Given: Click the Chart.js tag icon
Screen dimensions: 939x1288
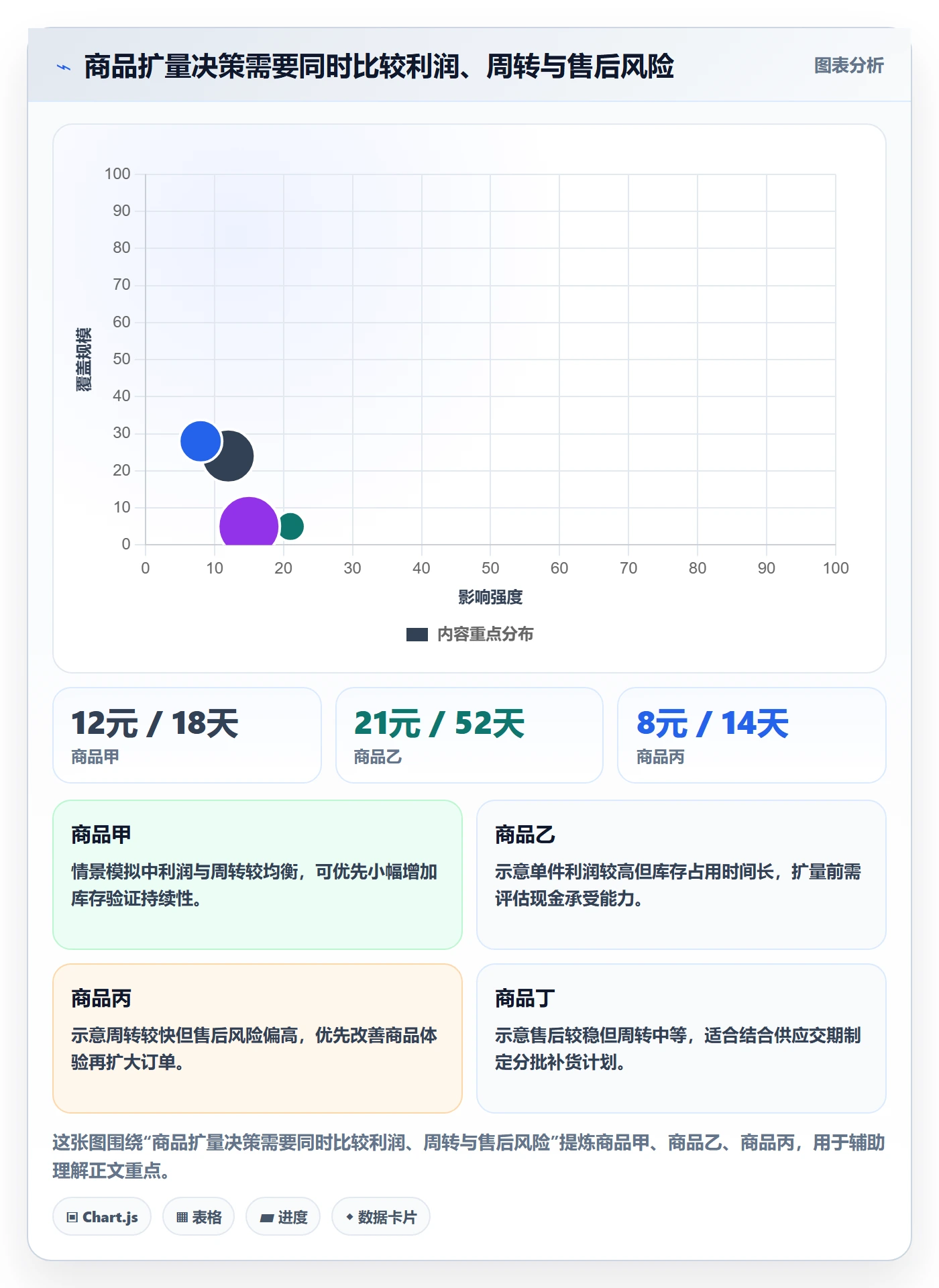Looking at the screenshot, I should 72,1217.
